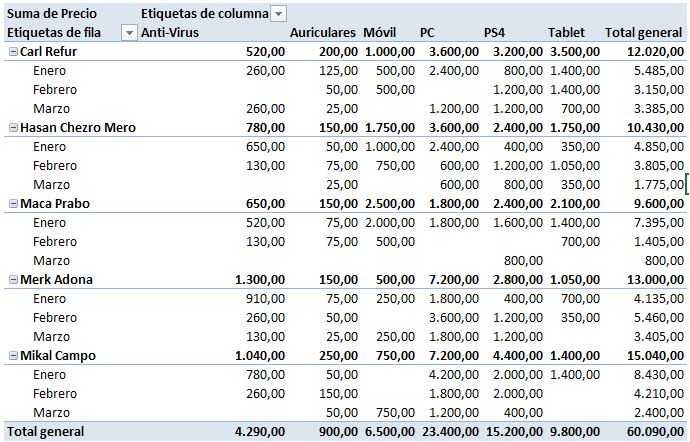Click Hasan Chezro Mero Móvil value 1.750,00

390,128
